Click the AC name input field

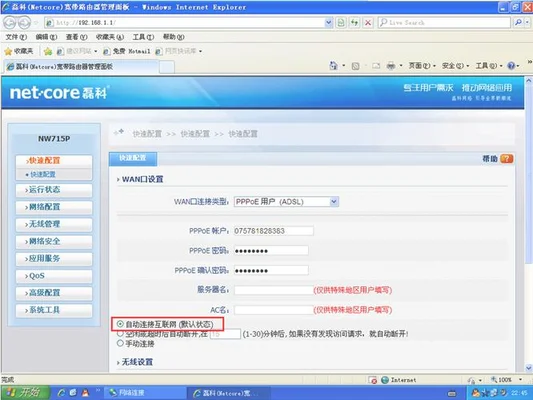274,310
